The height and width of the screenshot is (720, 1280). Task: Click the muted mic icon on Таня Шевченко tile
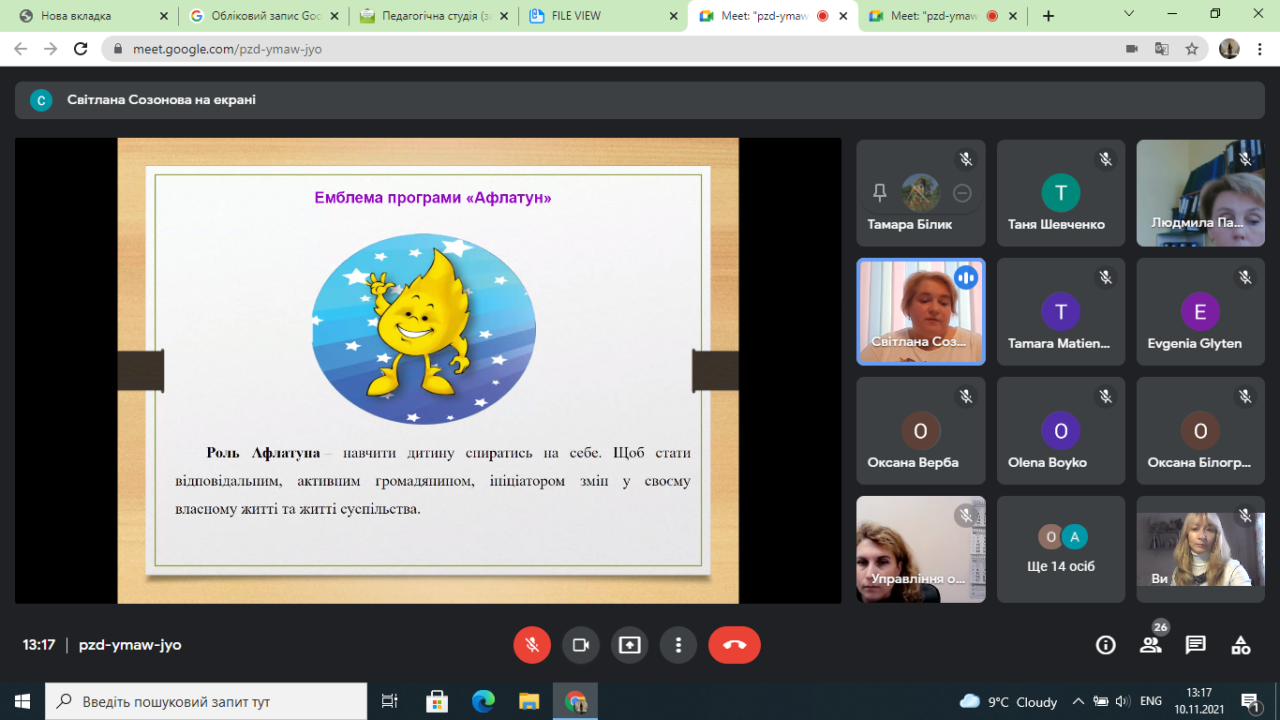[x=1106, y=159]
